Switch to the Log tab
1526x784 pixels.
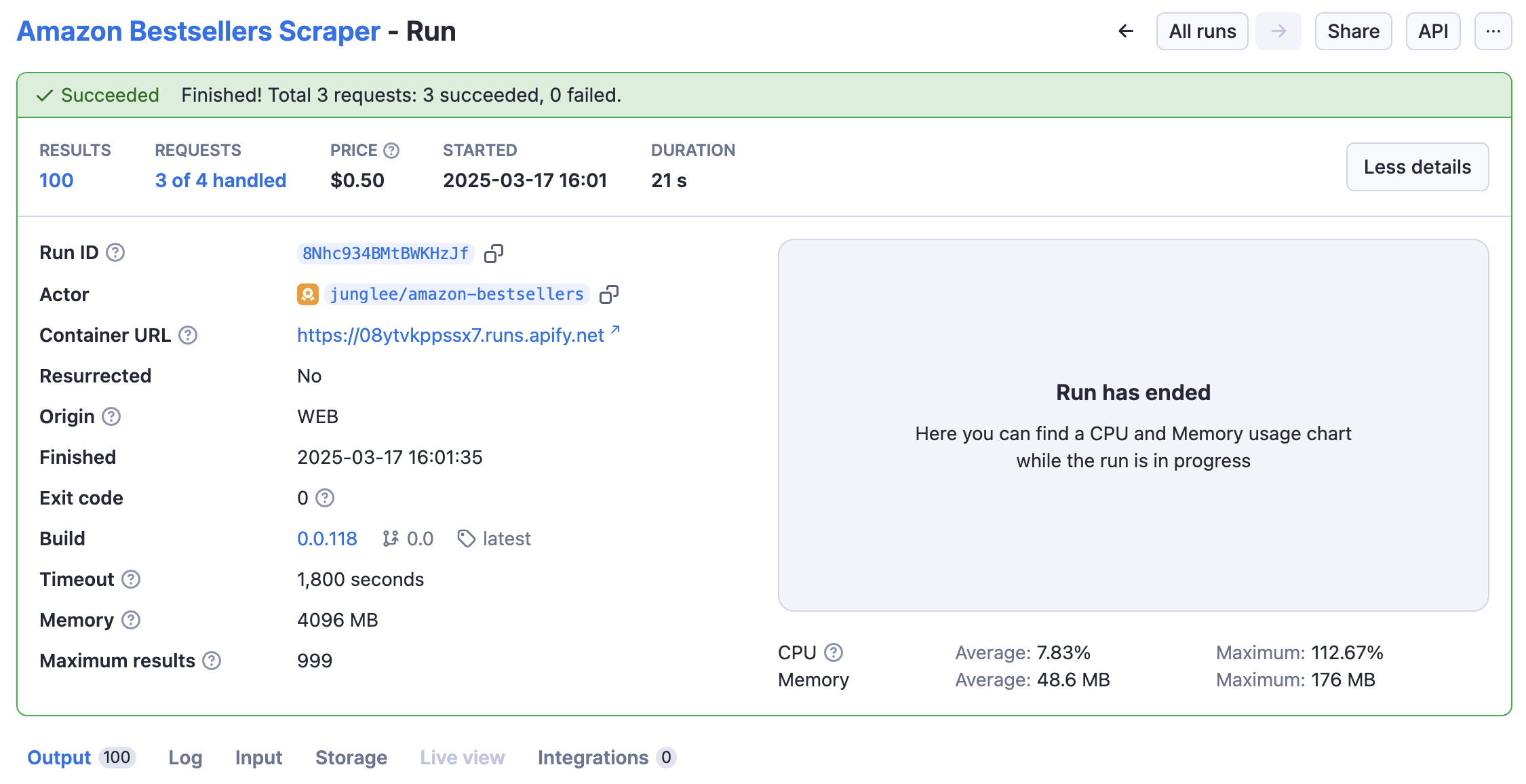[185, 758]
